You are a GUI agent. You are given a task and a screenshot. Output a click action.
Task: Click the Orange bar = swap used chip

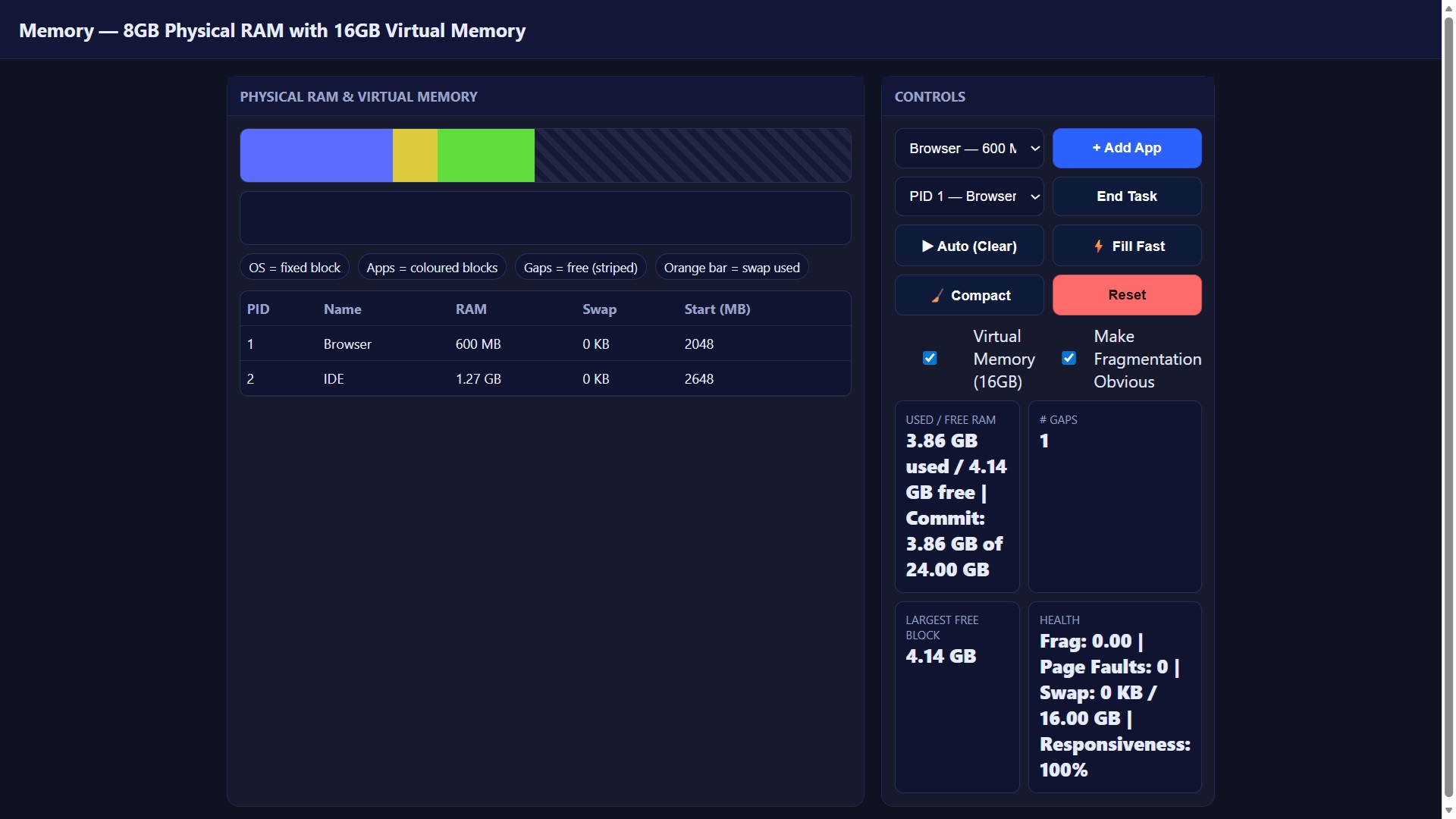coord(731,267)
